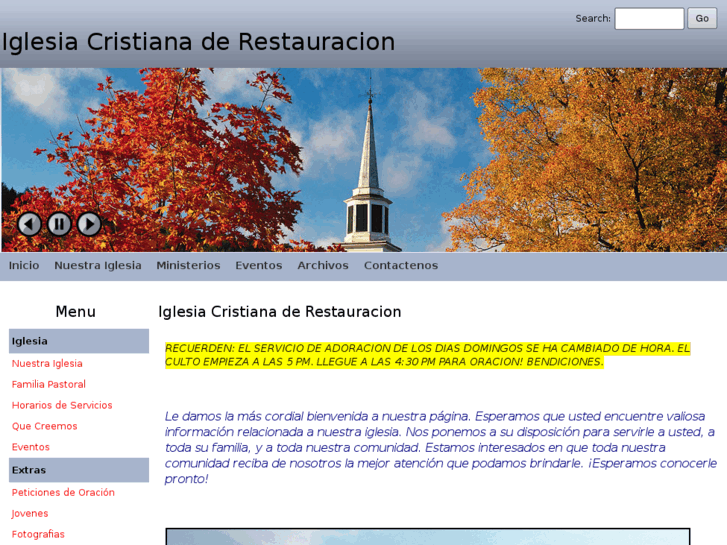The width and height of the screenshot is (727, 545).
Task: Click the Iglesia sidebar section header
Action: [x=79, y=341]
